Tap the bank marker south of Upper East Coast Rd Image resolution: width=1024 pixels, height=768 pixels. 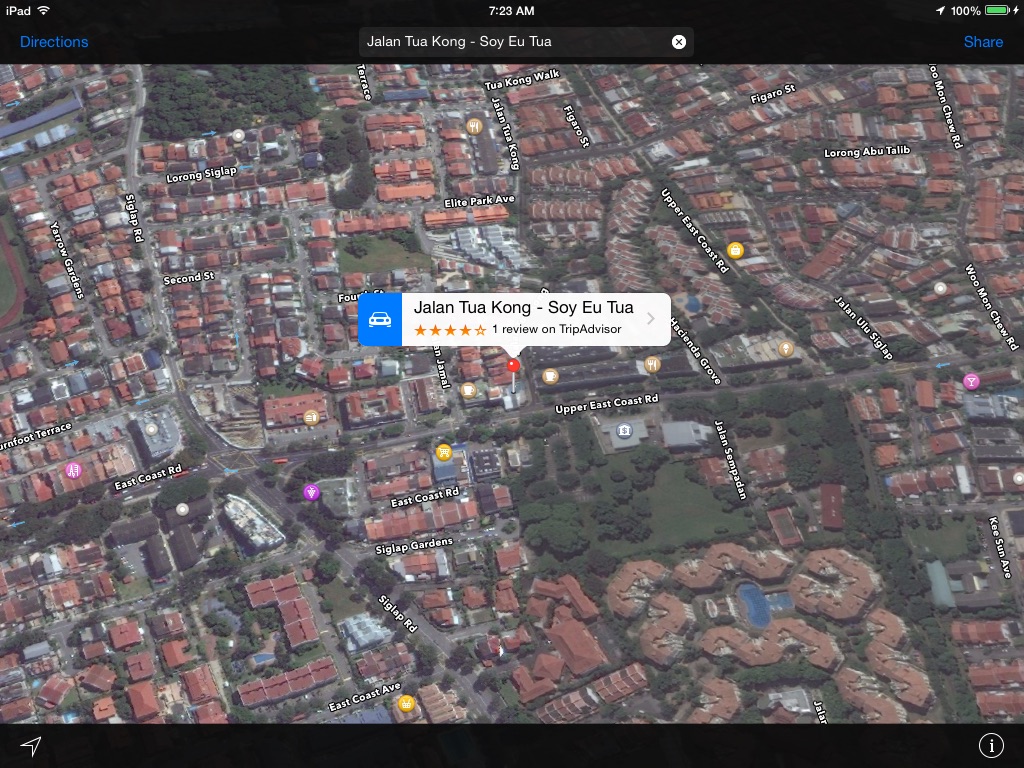pos(624,431)
